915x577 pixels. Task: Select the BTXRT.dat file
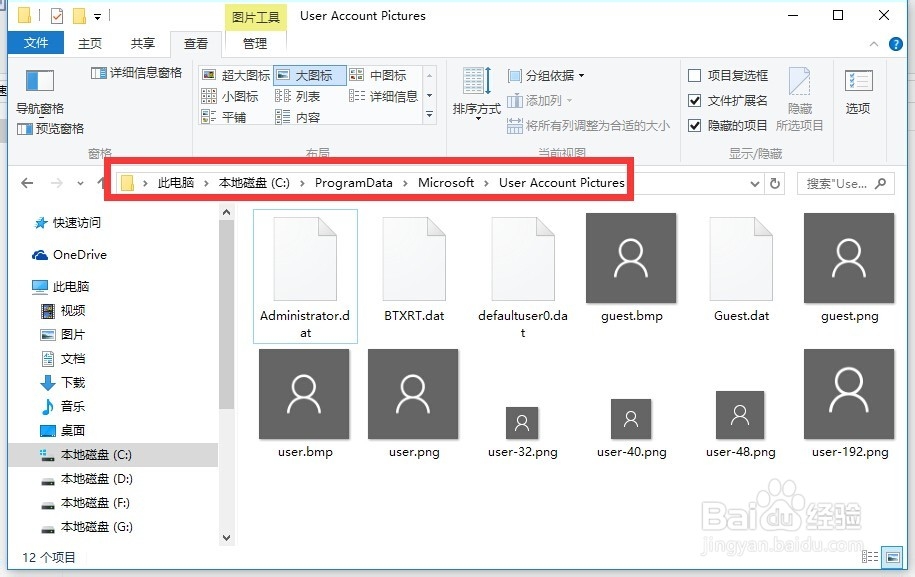(x=414, y=269)
